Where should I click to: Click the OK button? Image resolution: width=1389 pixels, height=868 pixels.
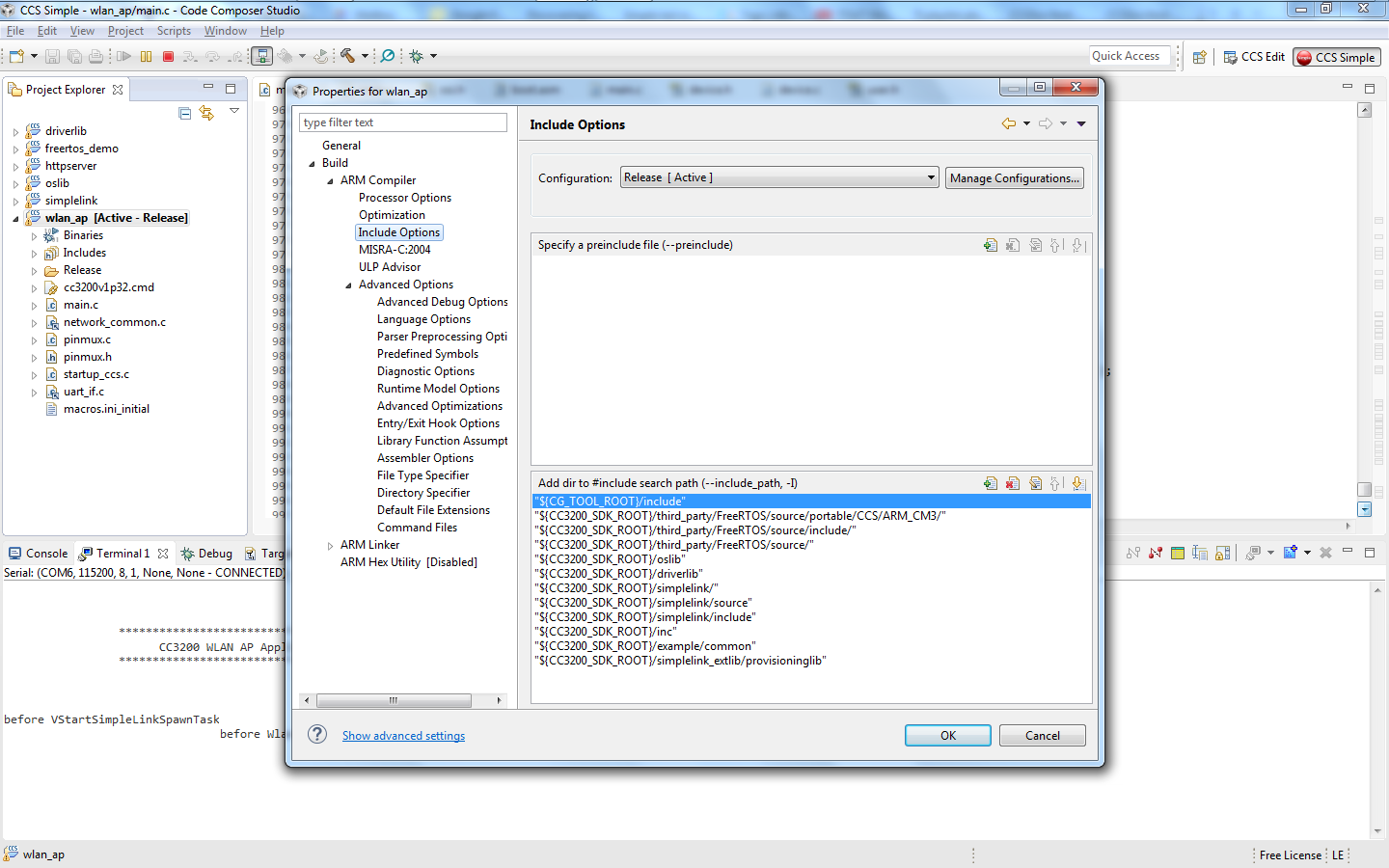tap(948, 735)
